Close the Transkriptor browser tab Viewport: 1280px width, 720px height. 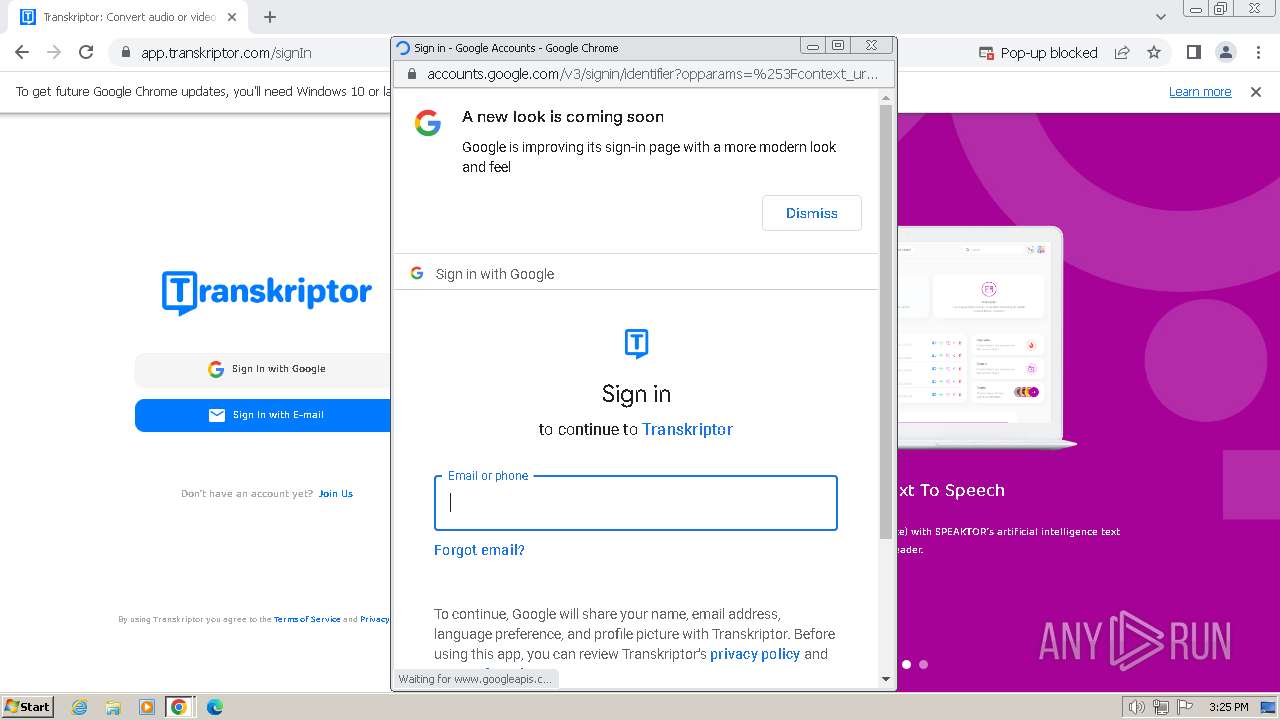[x=232, y=17]
